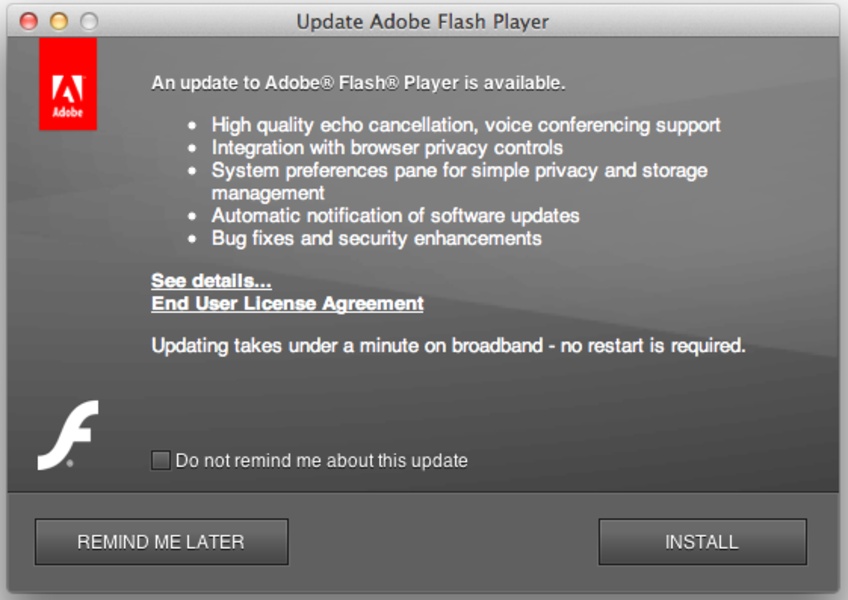
Task: Click the browser privacy controls bullet point
Action: point(390,149)
